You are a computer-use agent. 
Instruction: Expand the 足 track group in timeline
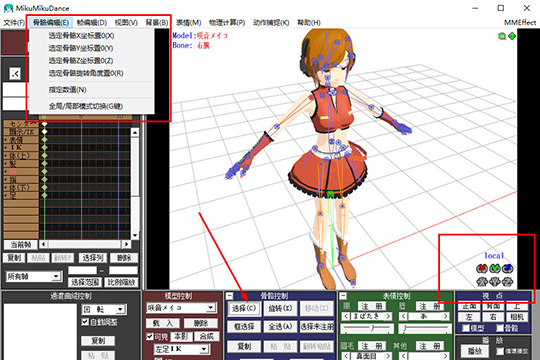6,195
